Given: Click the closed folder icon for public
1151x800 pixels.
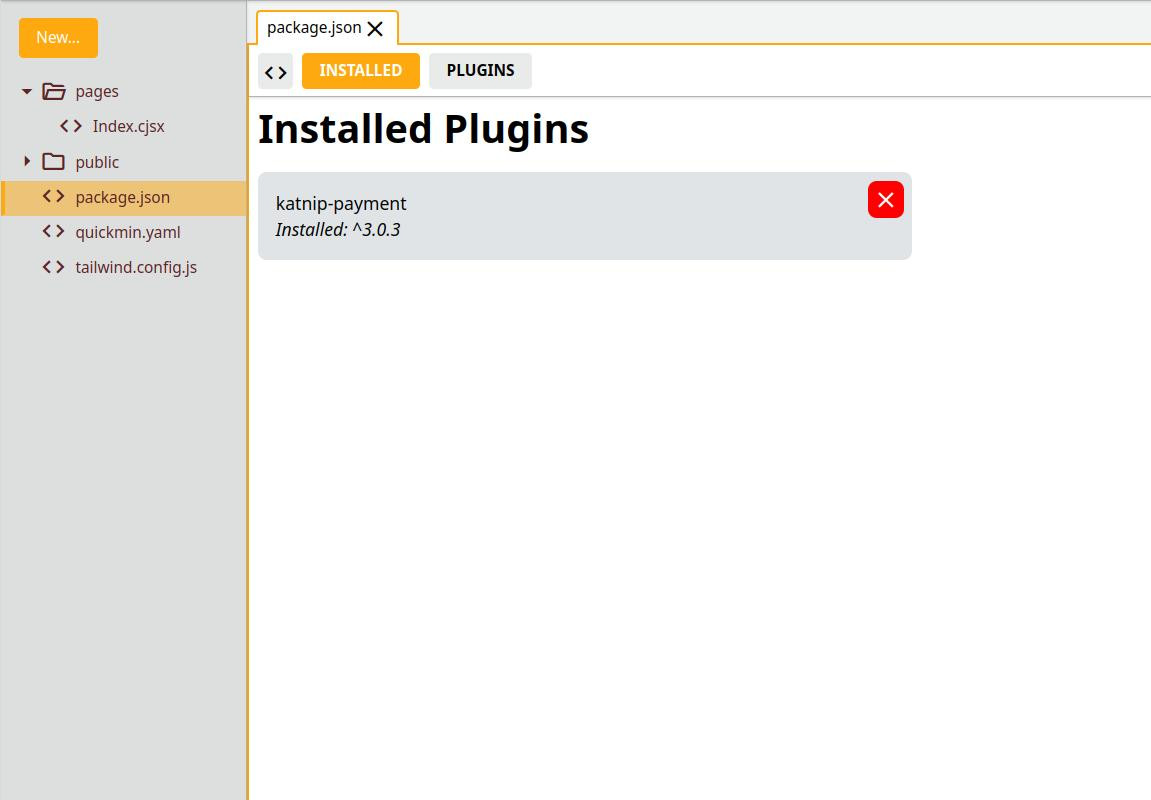Looking at the screenshot, I should coord(54,162).
